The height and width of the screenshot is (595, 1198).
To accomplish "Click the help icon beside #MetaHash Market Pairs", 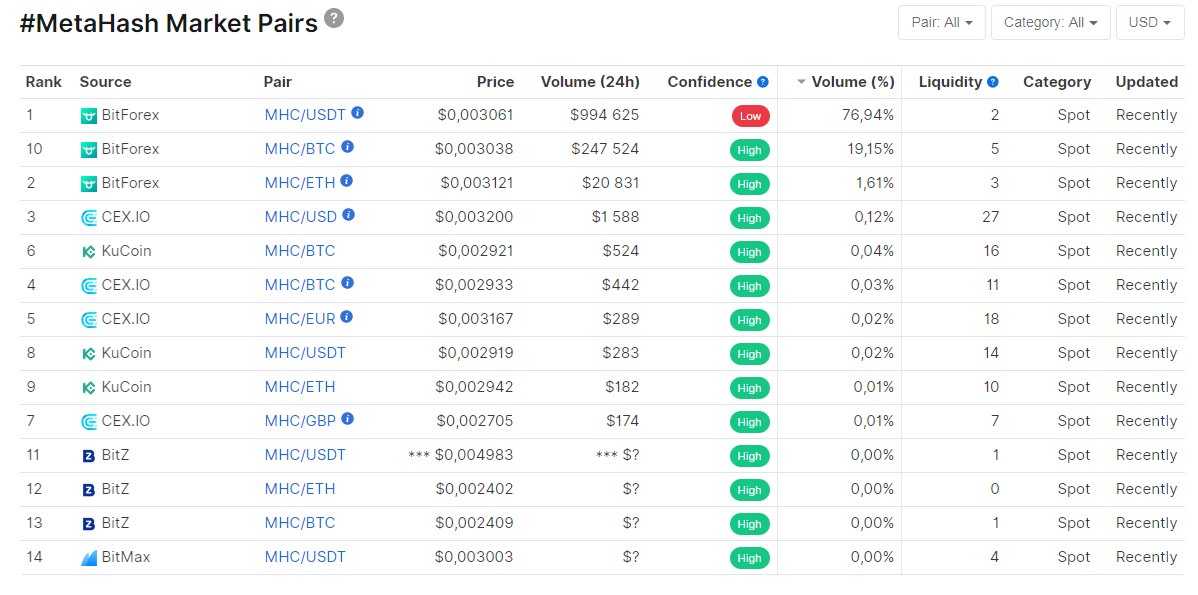I will (334, 18).
